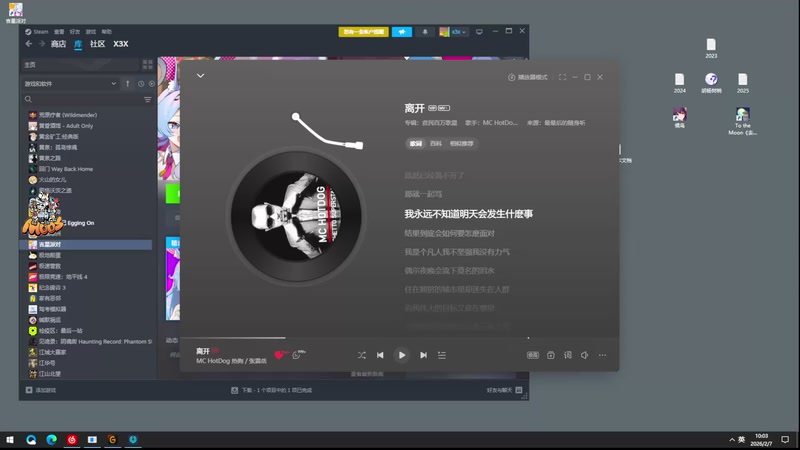
Task: Open Steam downloads status at bottom
Action: (271, 390)
